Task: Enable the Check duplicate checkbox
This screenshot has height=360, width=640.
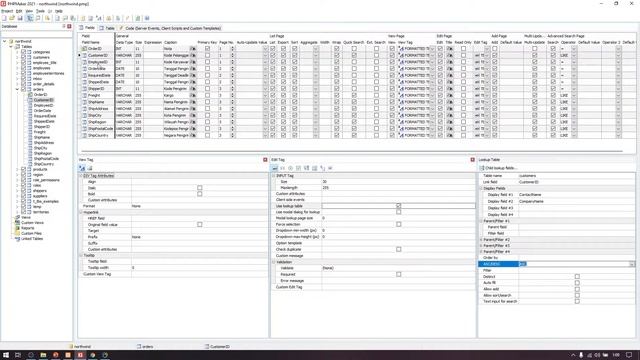Action: (398, 249)
